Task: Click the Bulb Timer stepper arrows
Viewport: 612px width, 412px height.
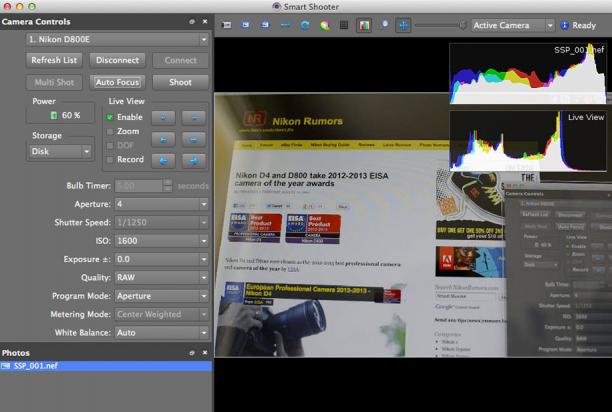Action: click(167, 186)
